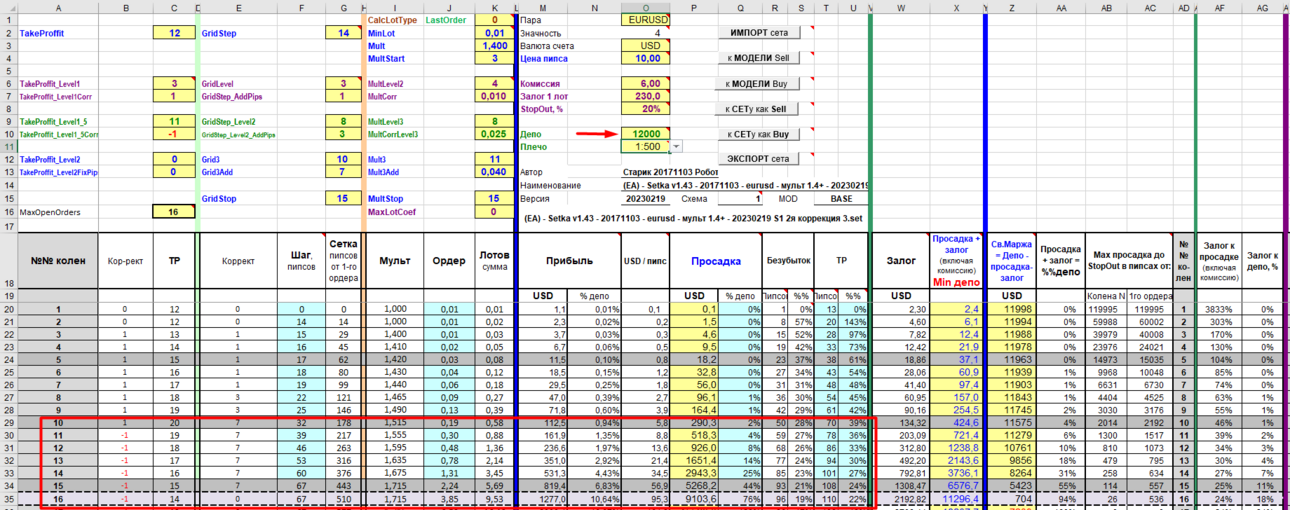Viewport: 1290px width, 510px height.
Task: Click the Прибыль table header
Action: click(x=569, y=260)
